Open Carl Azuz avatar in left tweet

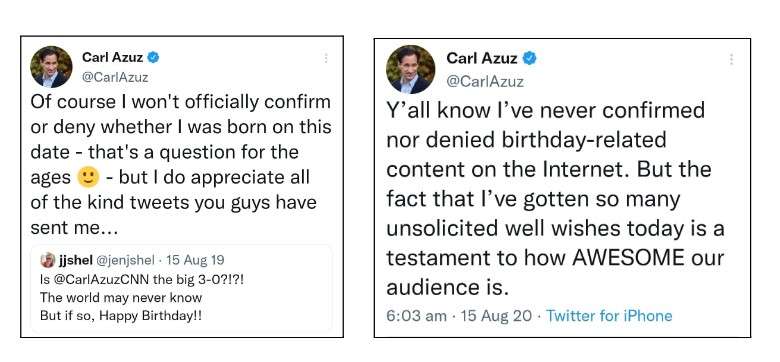click(51, 67)
